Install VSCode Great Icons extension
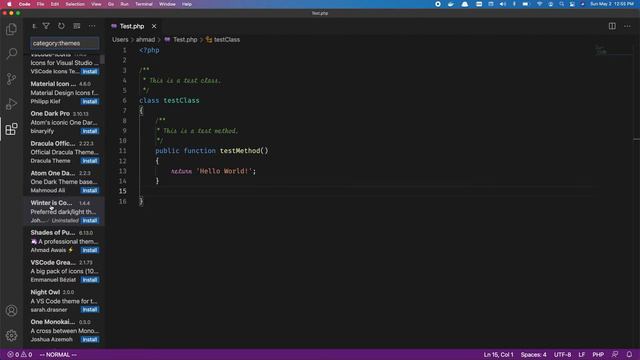 click(89, 280)
